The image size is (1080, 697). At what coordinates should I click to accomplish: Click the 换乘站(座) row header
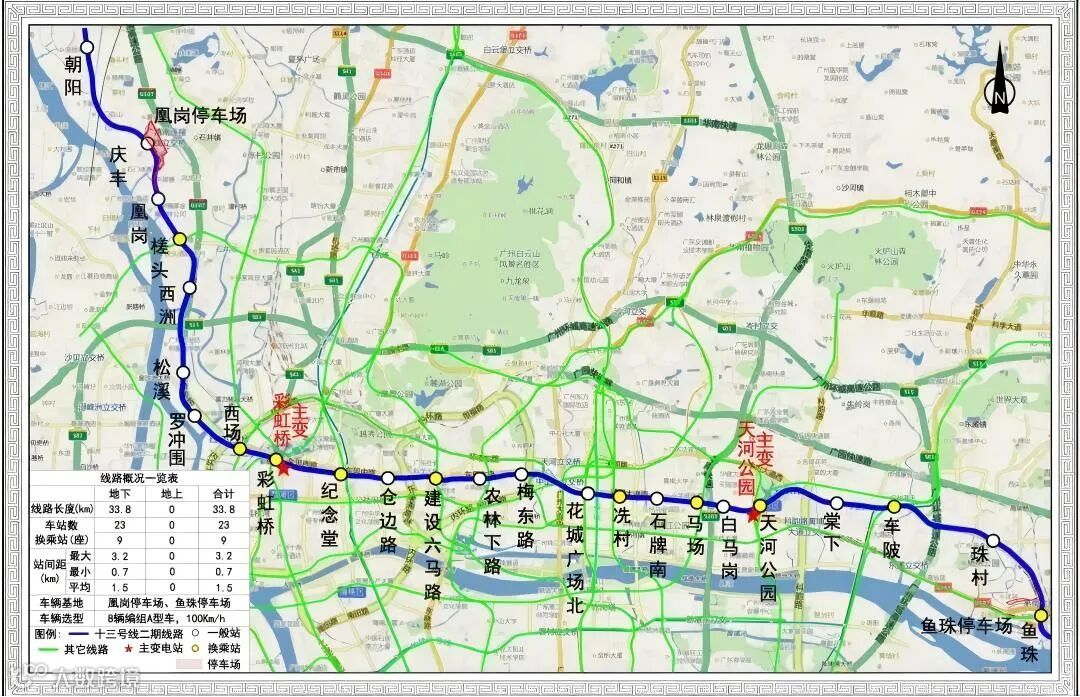pos(63,541)
